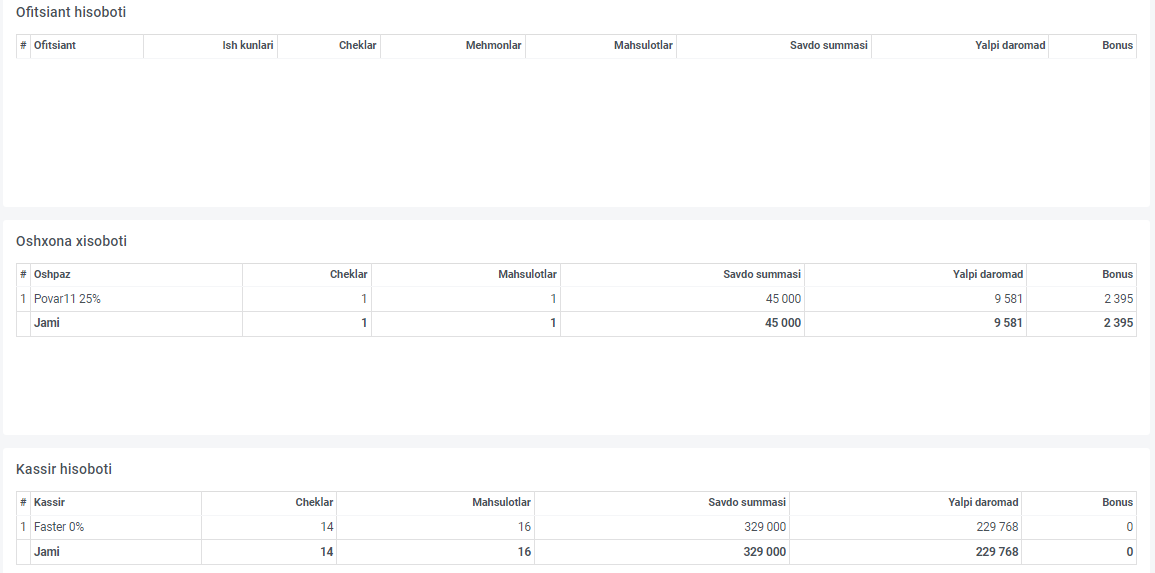Click 229 768 in the Faster 0% row

click(999, 527)
